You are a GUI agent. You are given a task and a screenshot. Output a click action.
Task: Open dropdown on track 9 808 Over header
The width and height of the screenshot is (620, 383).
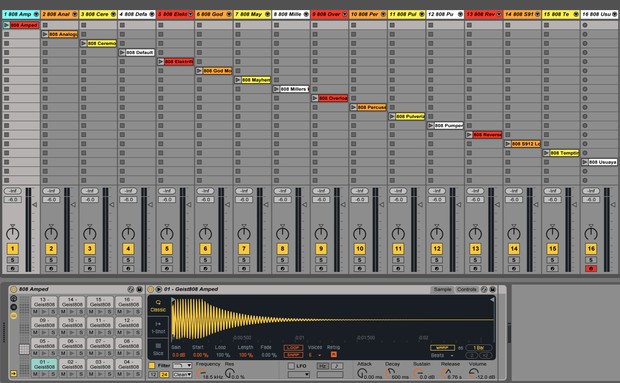tap(344, 14)
